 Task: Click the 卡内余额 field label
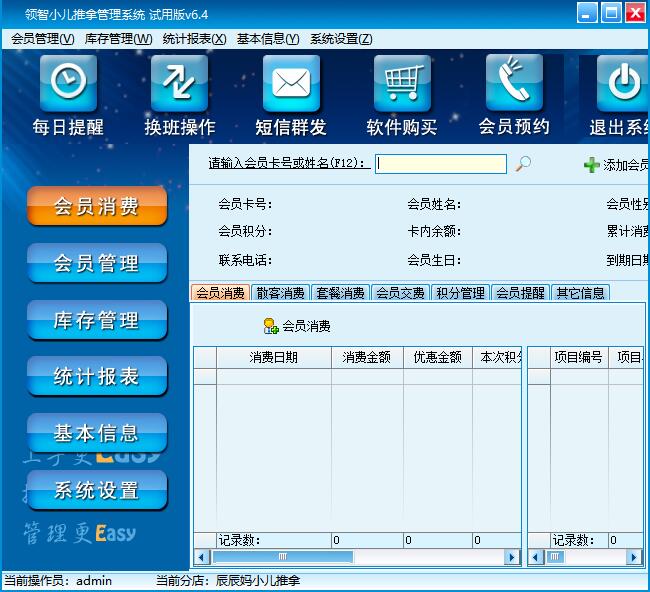[434, 231]
